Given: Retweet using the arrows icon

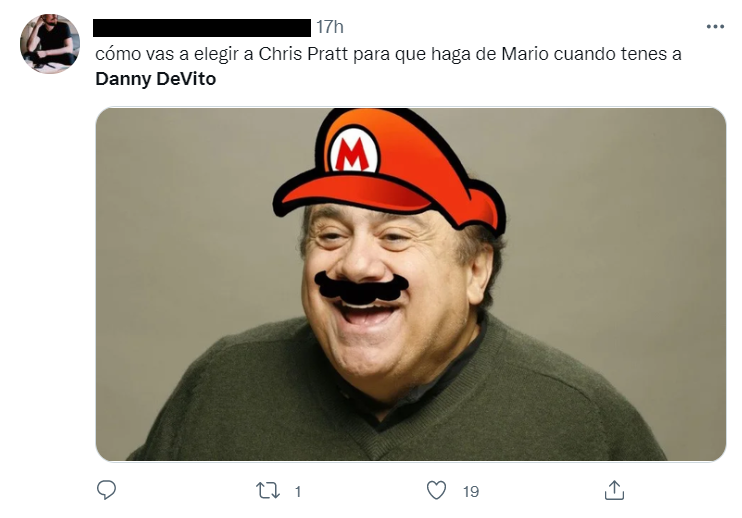Looking at the screenshot, I should (268, 491).
